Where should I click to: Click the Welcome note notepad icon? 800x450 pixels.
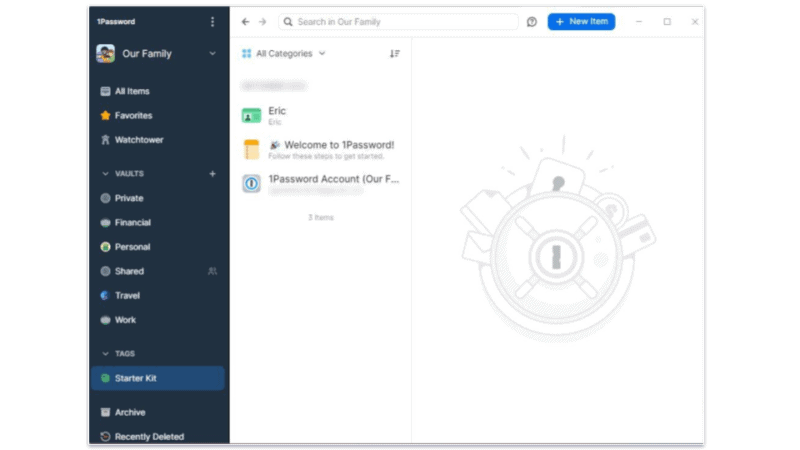pyautogui.click(x=252, y=149)
